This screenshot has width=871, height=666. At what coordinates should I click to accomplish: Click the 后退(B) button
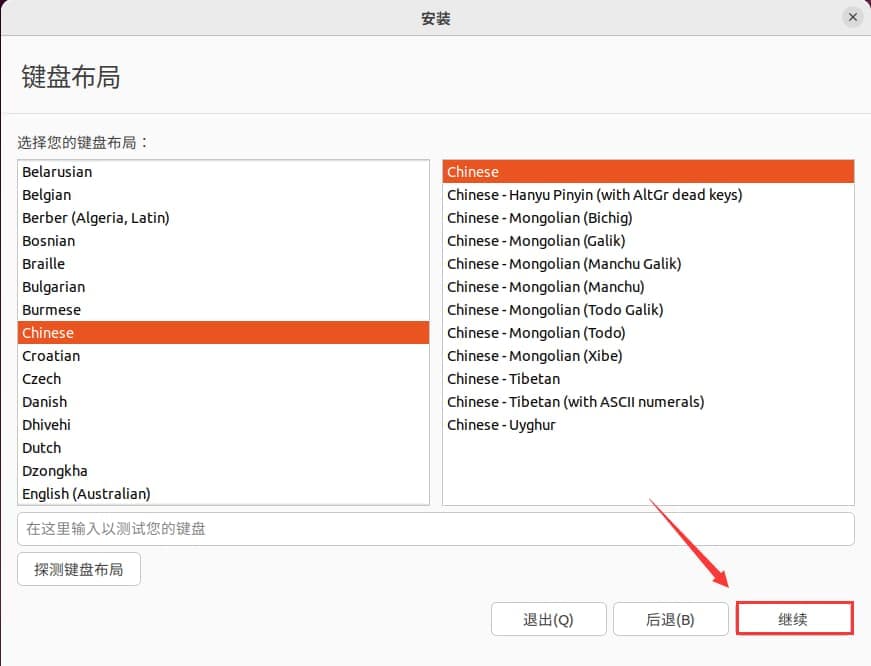pyautogui.click(x=672, y=619)
